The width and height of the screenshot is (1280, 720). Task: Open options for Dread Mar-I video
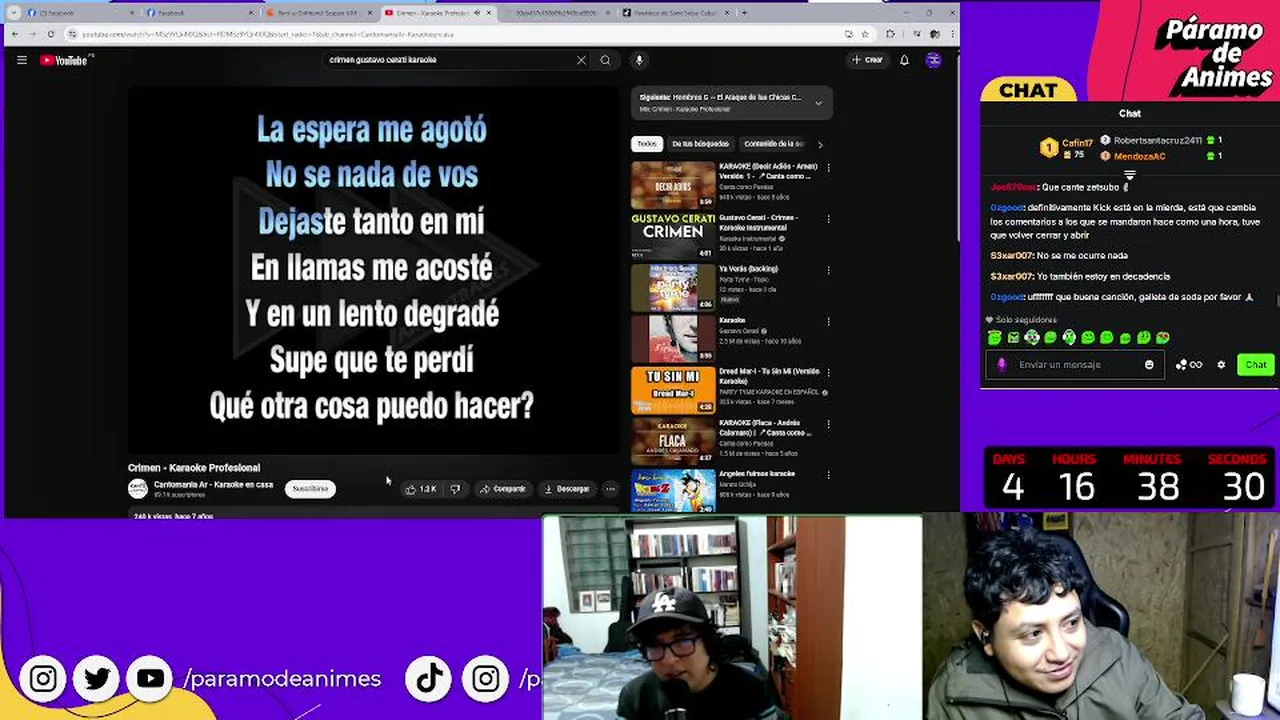828,373
